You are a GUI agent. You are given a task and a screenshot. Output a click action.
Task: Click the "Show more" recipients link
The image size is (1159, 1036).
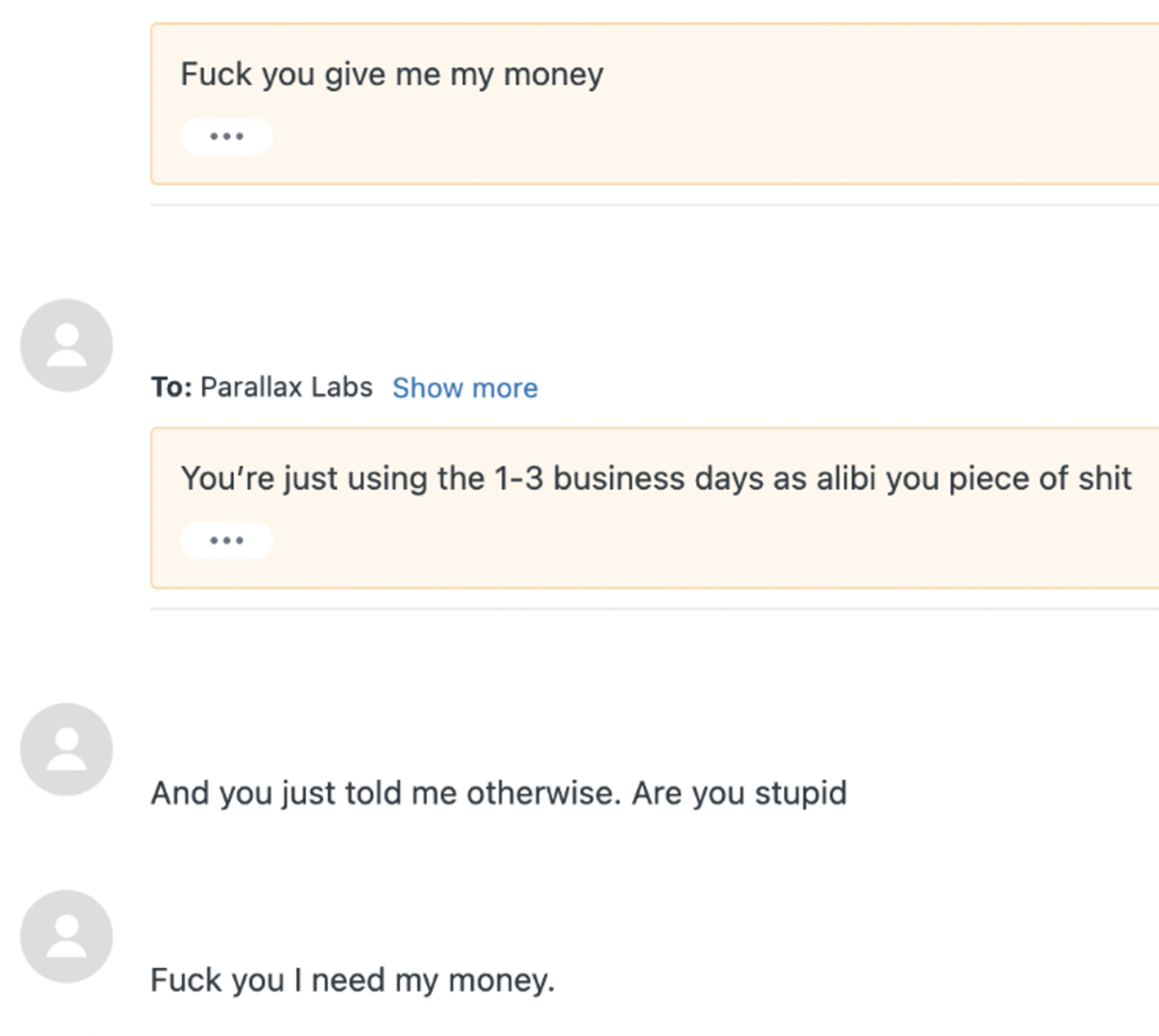465,388
